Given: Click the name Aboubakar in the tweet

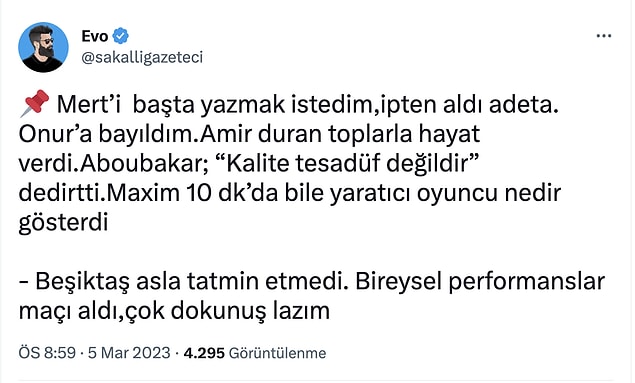Looking at the screenshot, I should pyautogui.click(x=144, y=163).
